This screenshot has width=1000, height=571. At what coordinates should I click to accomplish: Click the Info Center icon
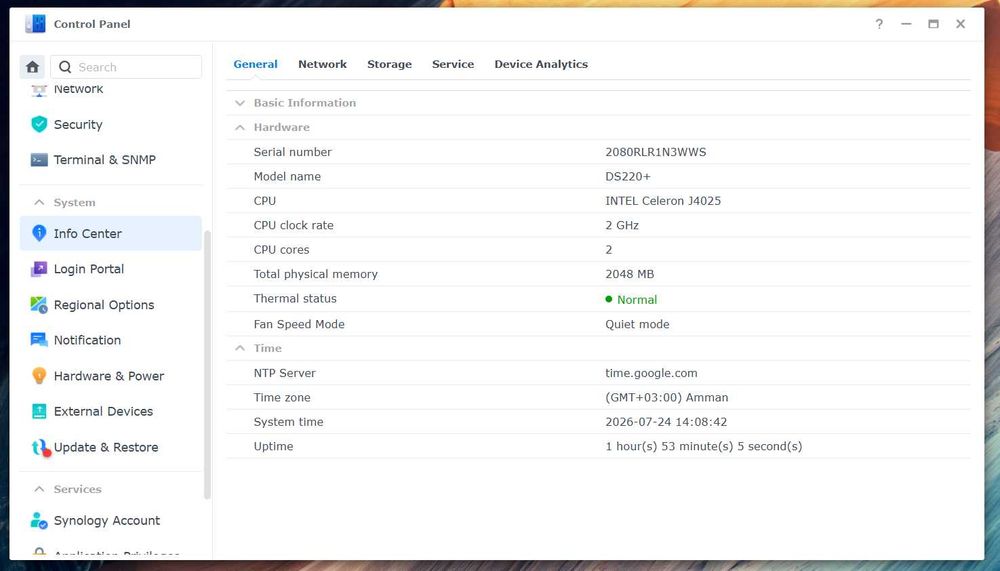coord(39,233)
